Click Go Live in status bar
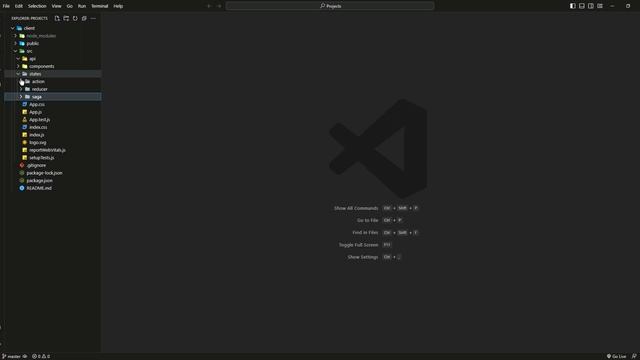 pyautogui.click(x=616, y=356)
